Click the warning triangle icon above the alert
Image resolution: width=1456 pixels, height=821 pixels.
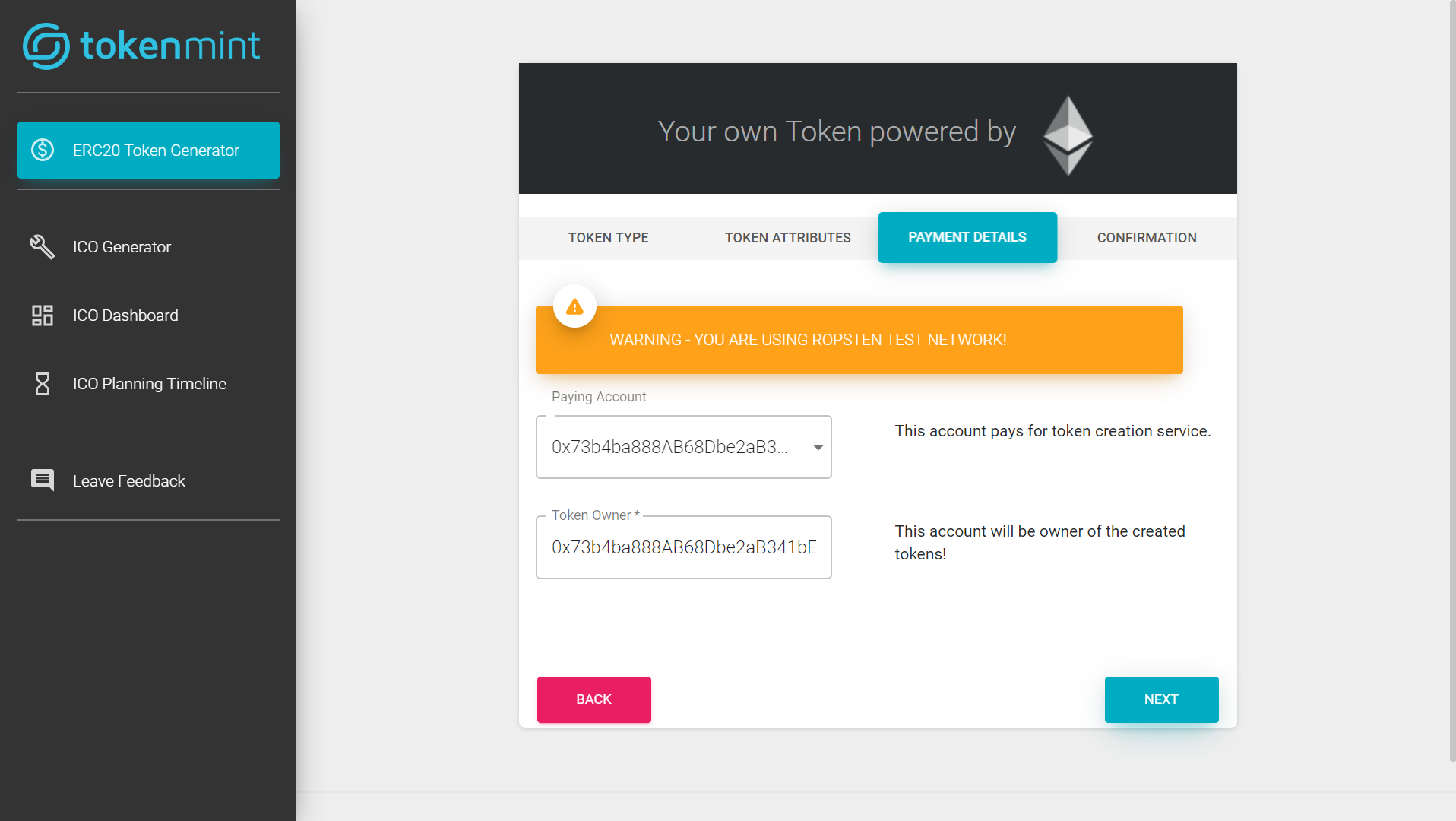point(574,306)
